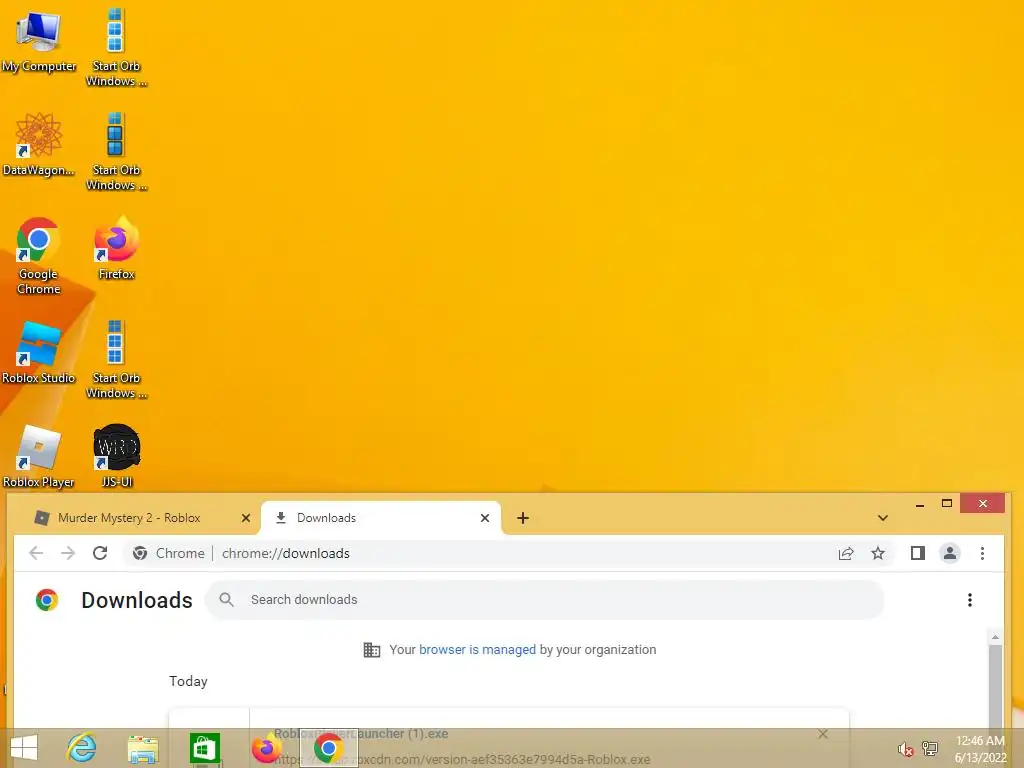The height and width of the screenshot is (768, 1024).
Task: Open the My Computer desktop icon
Action: coord(39,40)
